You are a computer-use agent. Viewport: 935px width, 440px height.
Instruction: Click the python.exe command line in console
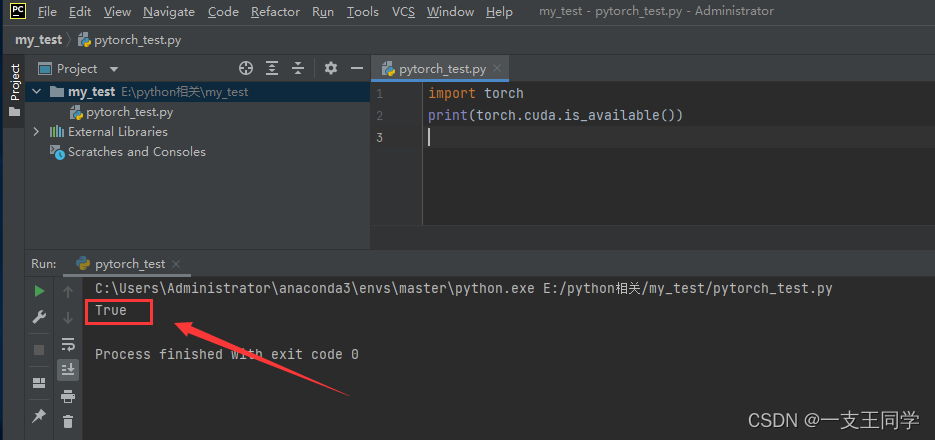click(464, 289)
